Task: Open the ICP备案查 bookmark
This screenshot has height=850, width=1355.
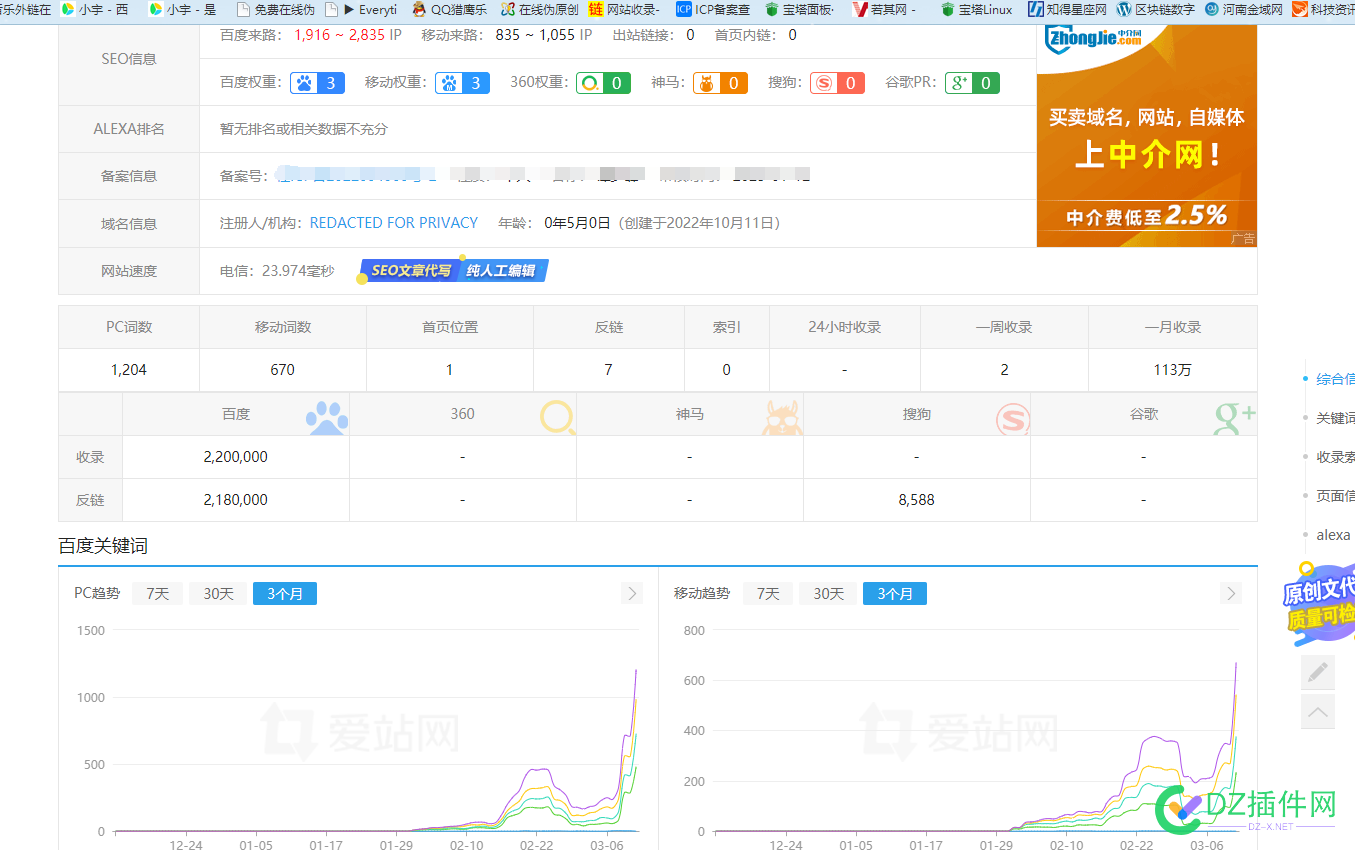Action: (713, 9)
